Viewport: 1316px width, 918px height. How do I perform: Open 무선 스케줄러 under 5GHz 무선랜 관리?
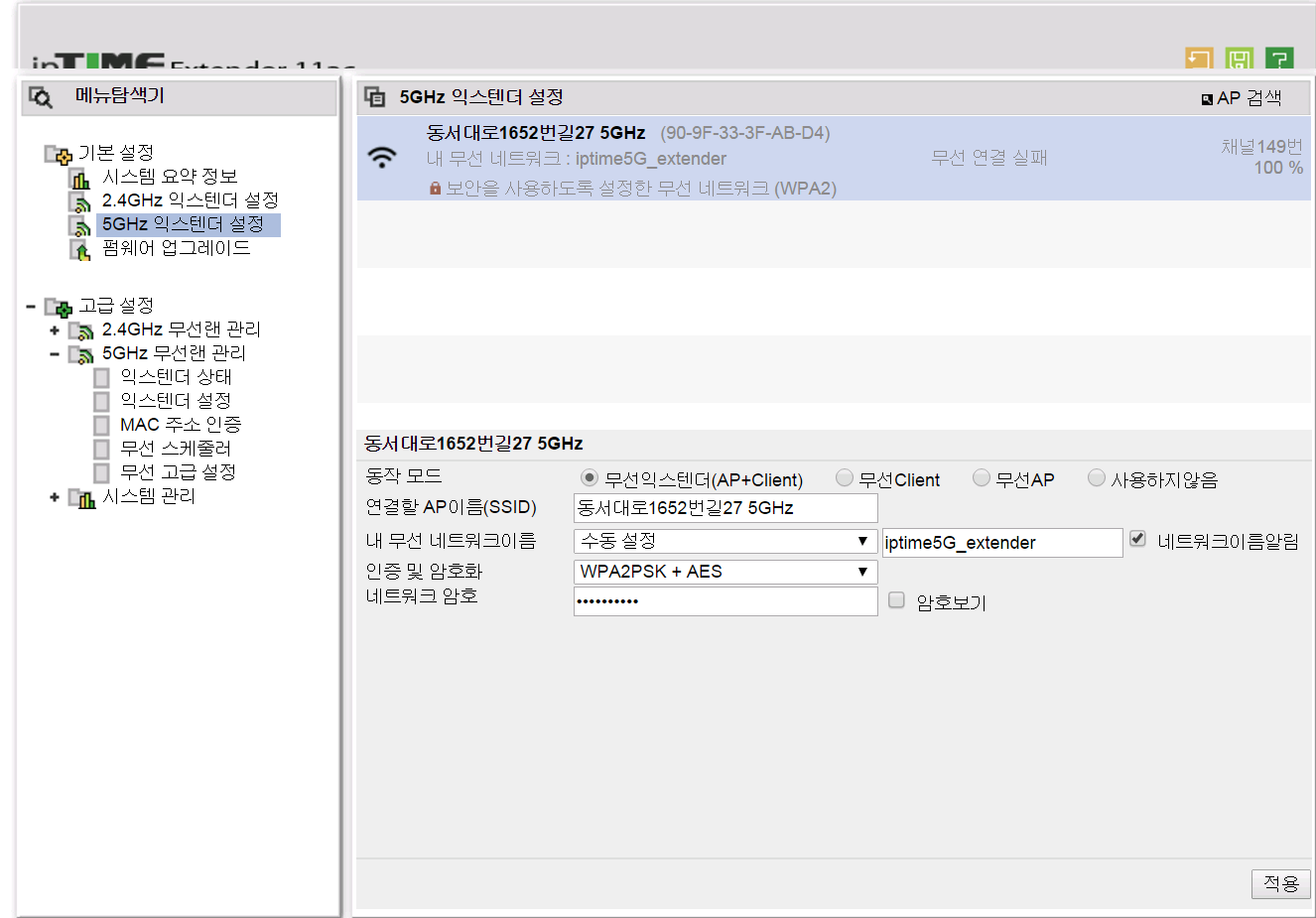pyautogui.click(x=176, y=449)
